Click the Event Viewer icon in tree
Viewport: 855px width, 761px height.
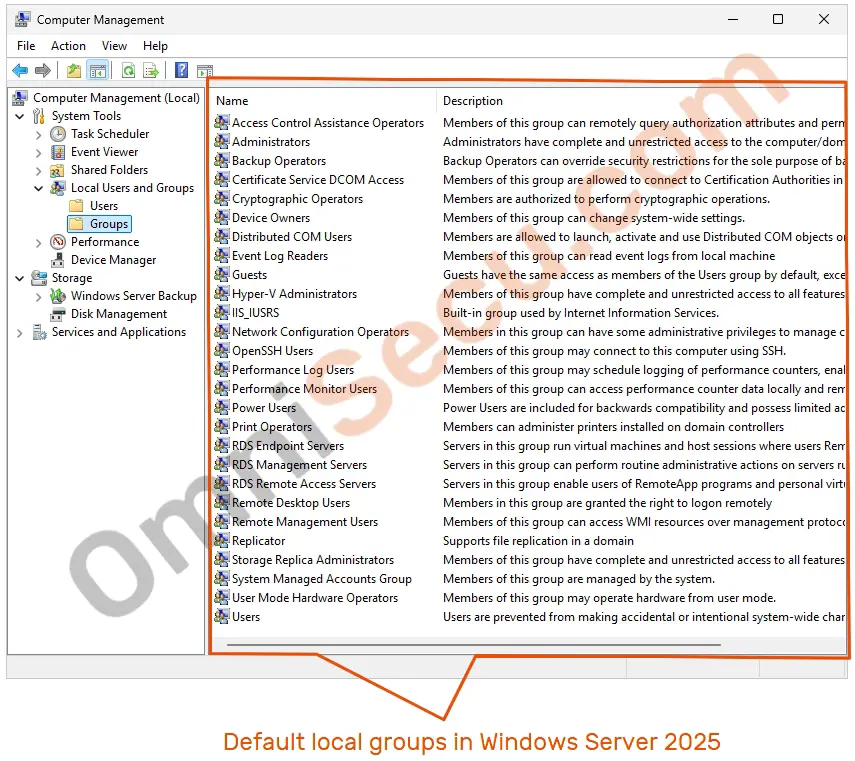click(x=58, y=152)
